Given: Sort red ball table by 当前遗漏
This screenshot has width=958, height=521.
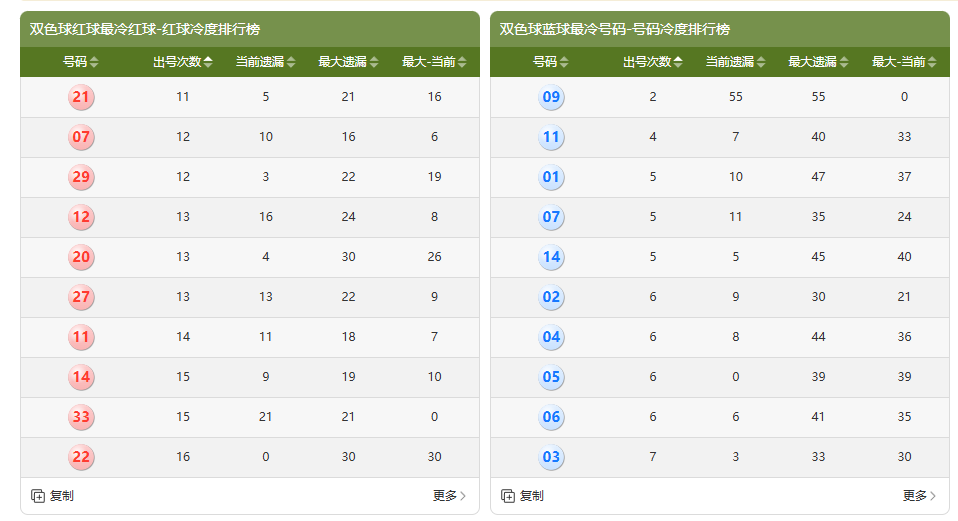Looking at the screenshot, I should pyautogui.click(x=265, y=62).
